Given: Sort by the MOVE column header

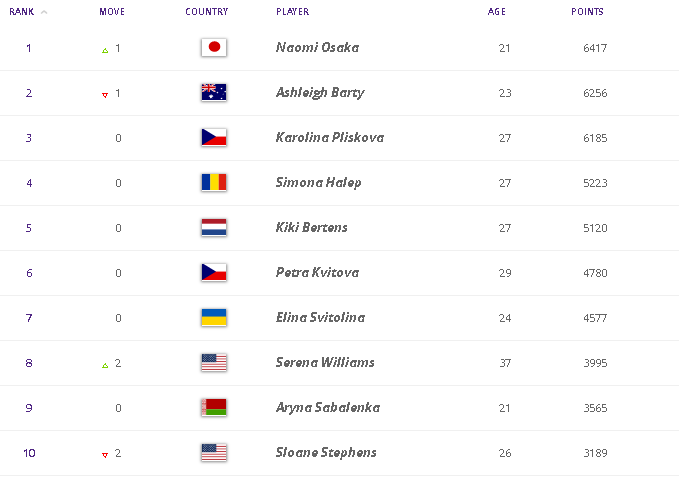Looking at the screenshot, I should 112,12.
